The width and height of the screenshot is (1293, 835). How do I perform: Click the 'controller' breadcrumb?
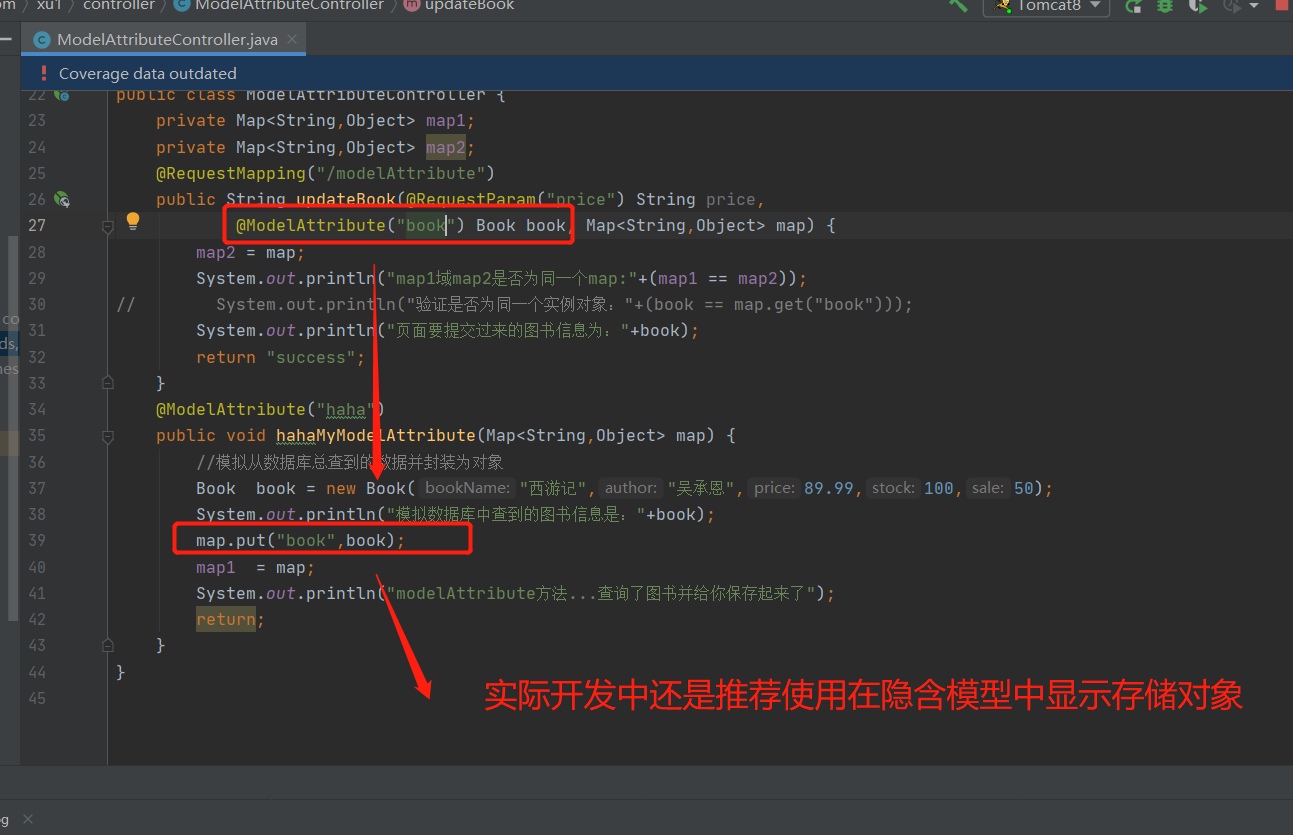click(119, 5)
